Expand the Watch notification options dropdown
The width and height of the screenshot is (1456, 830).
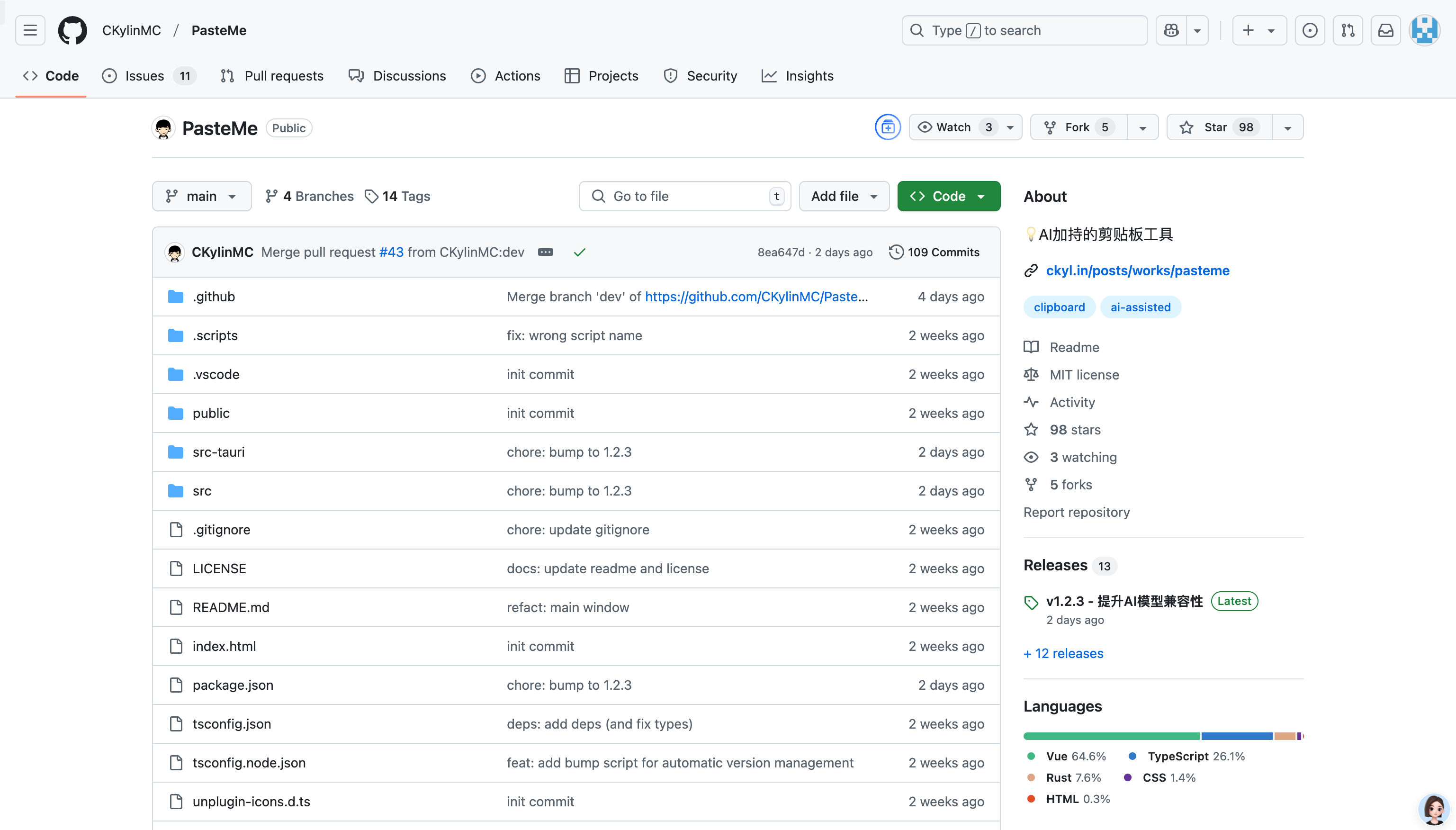click(x=1010, y=128)
